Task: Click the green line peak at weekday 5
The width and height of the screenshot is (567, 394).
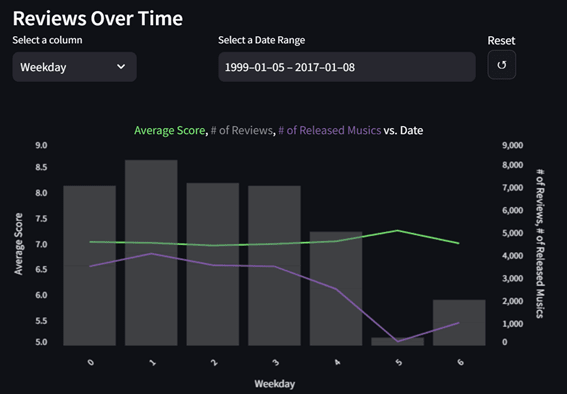Action: click(398, 230)
